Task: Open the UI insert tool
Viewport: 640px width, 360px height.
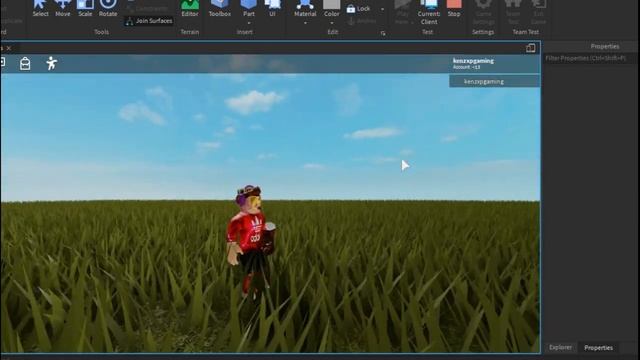Action: (272, 8)
